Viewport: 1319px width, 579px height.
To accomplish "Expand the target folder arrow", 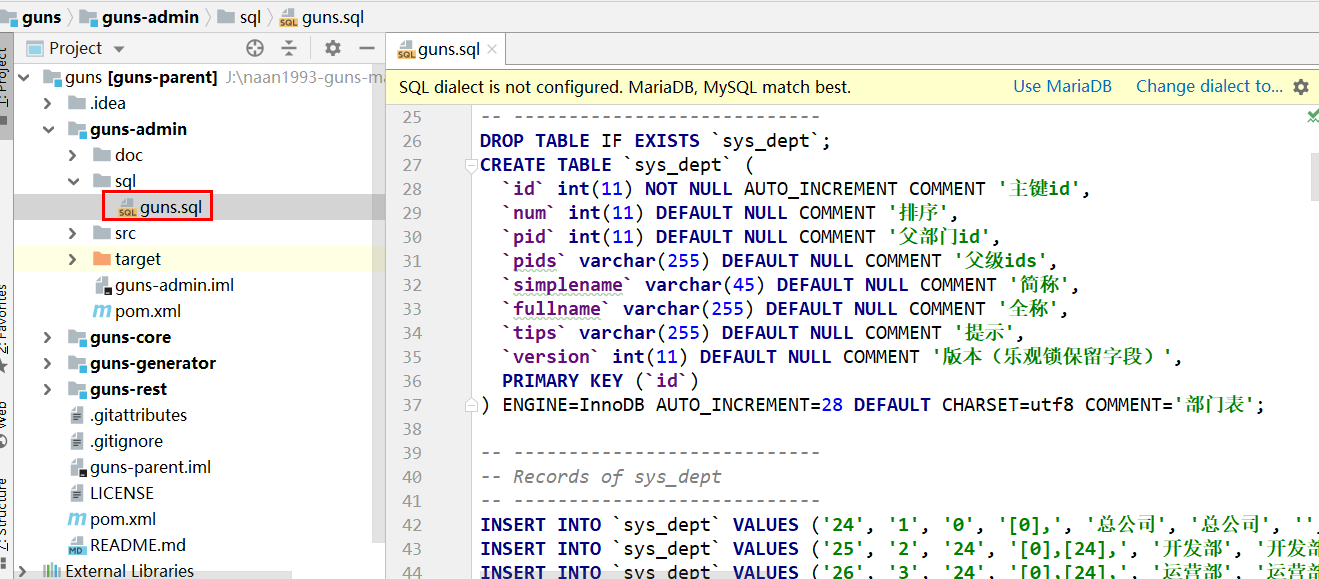I will tap(73, 259).
